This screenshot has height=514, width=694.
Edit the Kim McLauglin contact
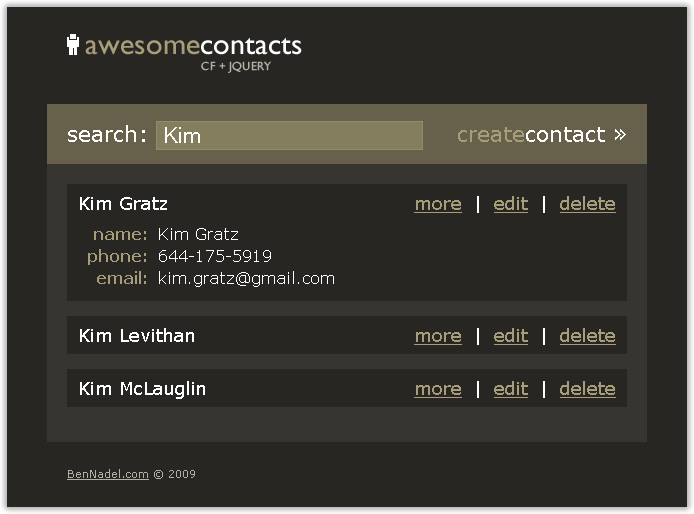510,389
